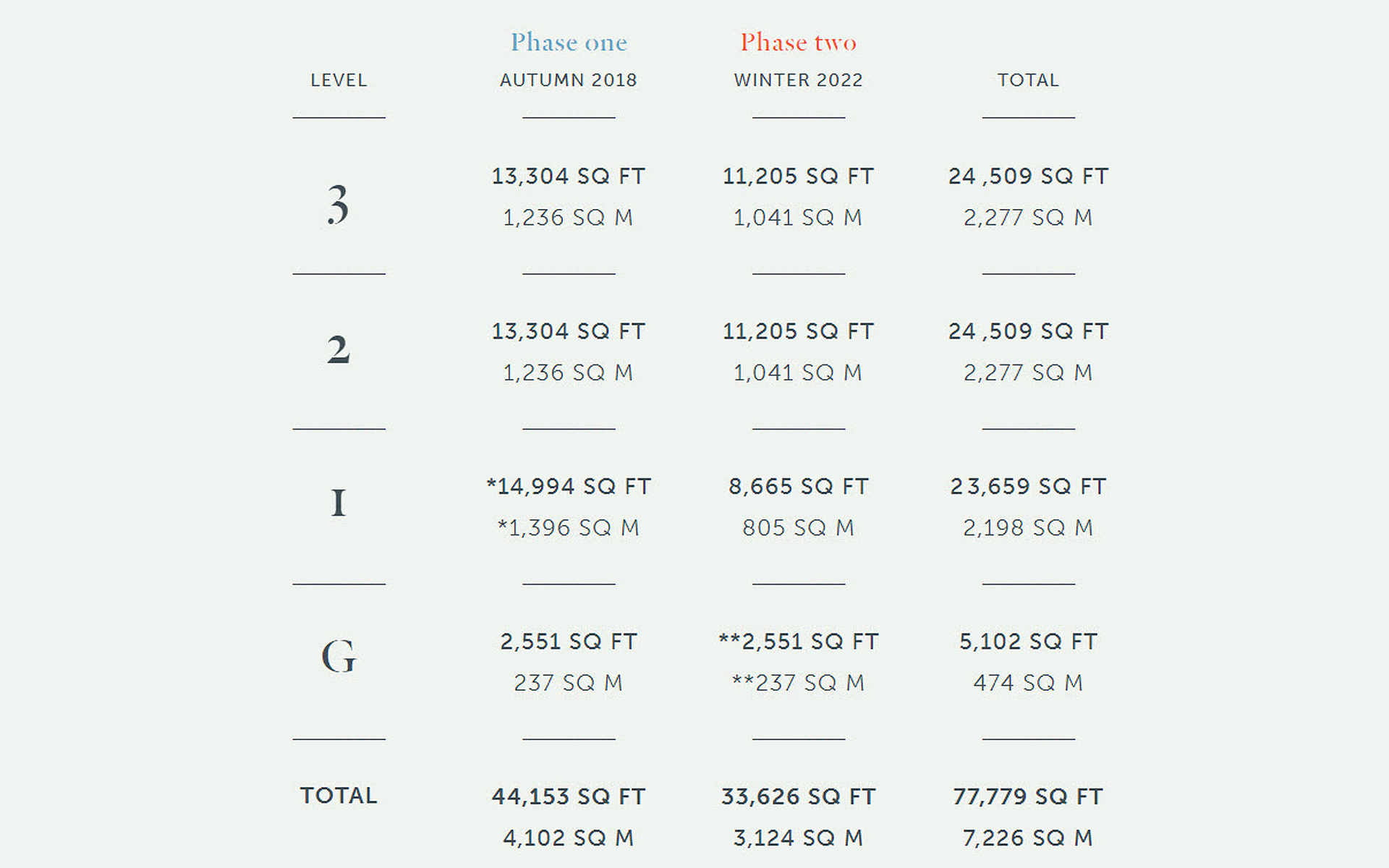
Task: Click the "LEVEL" column header
Action: point(339,80)
